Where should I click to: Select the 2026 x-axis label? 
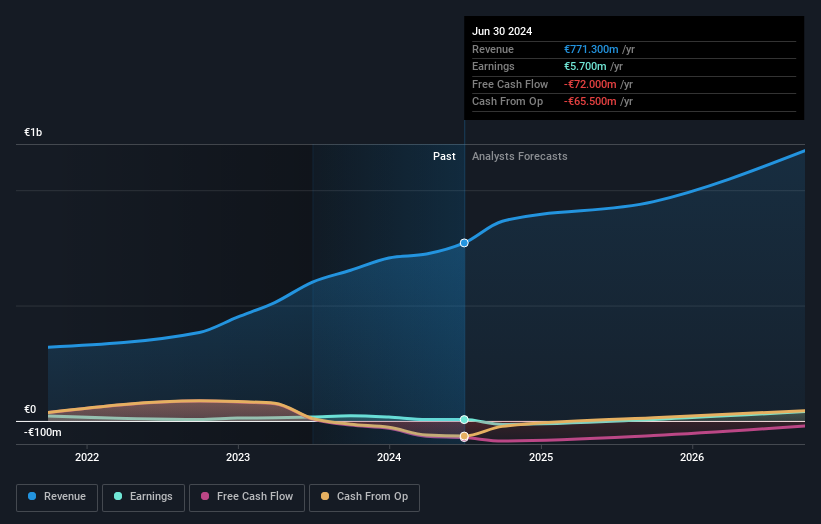click(692, 457)
